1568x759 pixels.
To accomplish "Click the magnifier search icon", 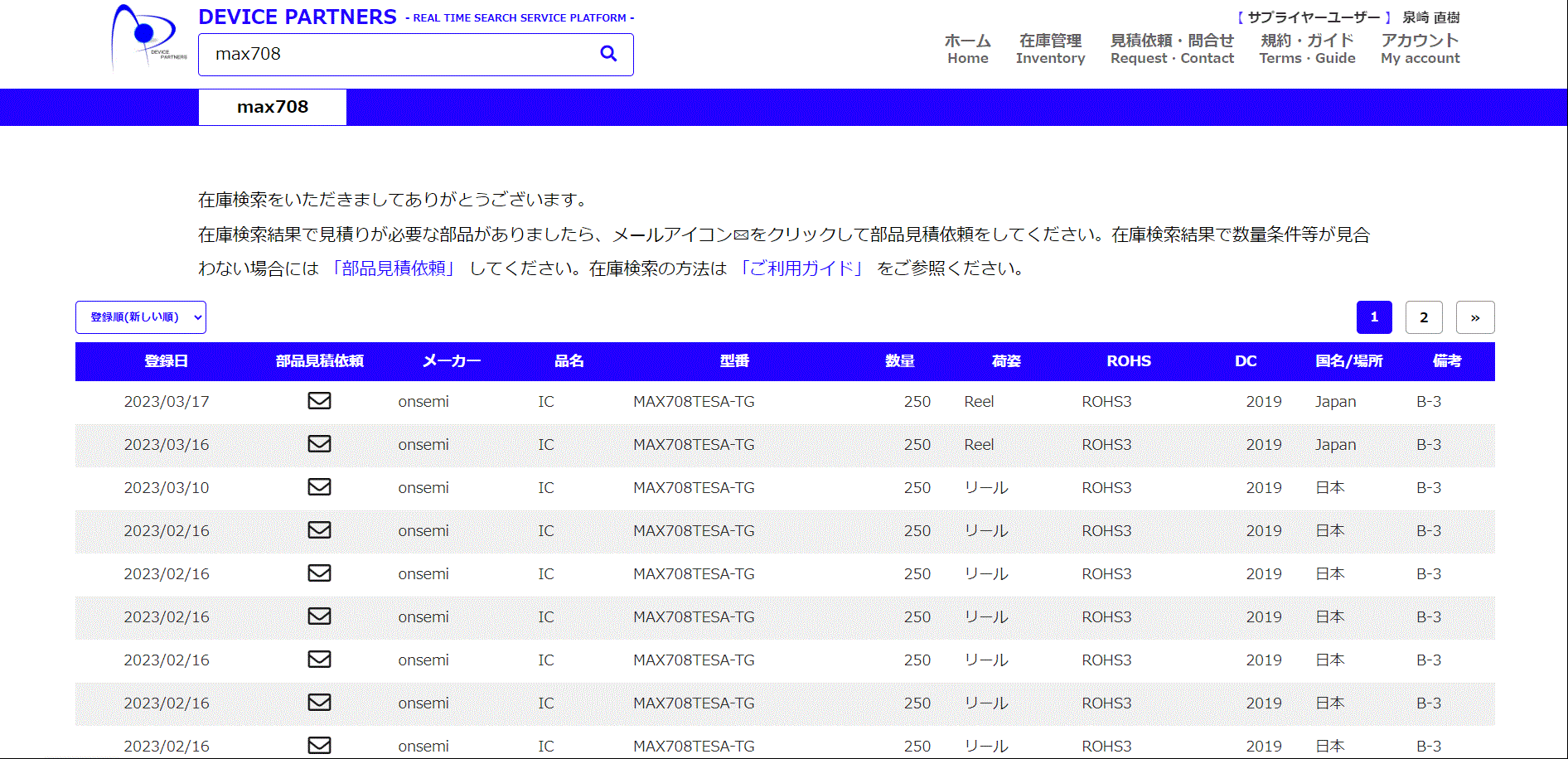I will click(x=608, y=54).
